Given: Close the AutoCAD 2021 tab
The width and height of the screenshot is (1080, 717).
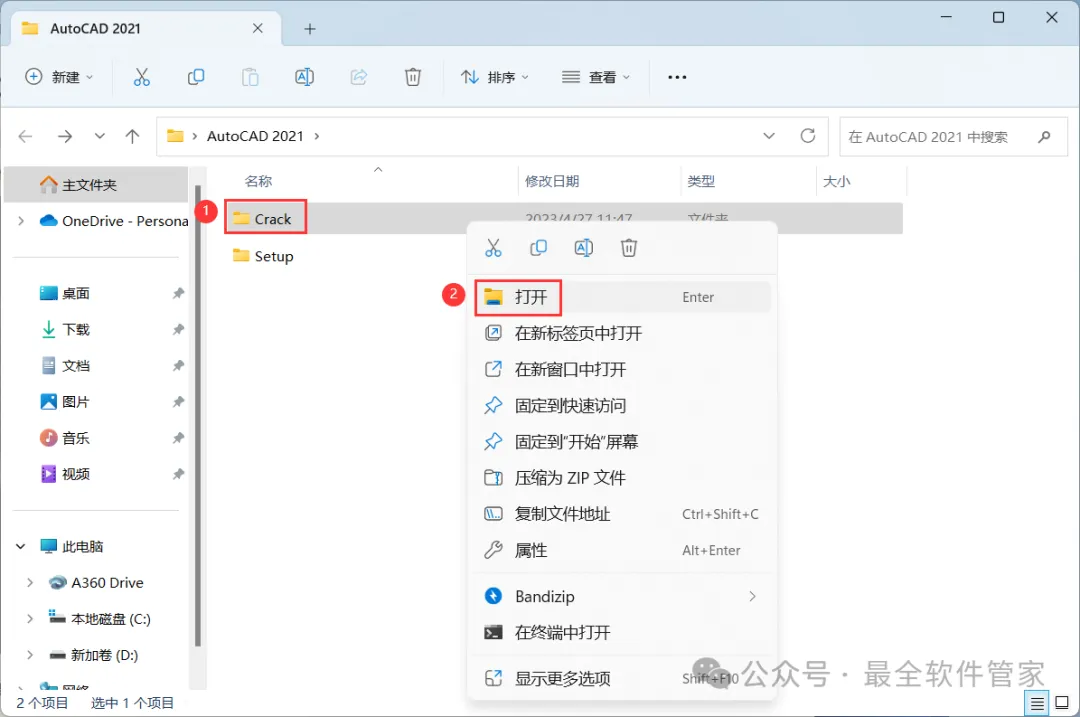Looking at the screenshot, I should point(258,28).
